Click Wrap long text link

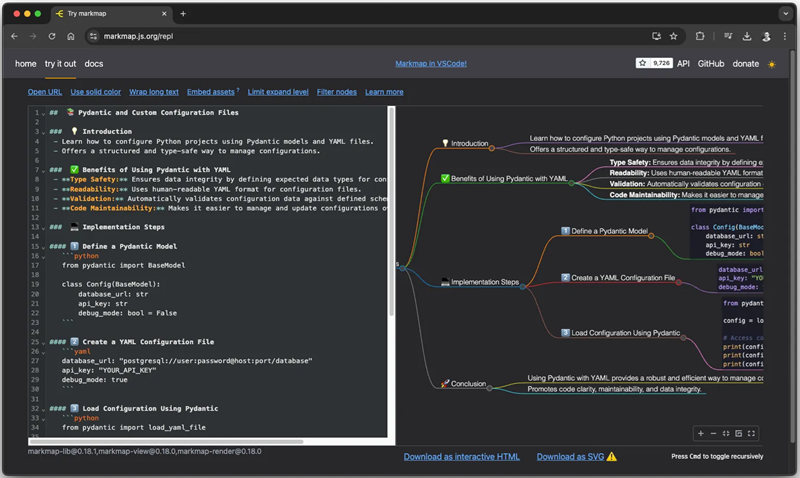[154, 92]
